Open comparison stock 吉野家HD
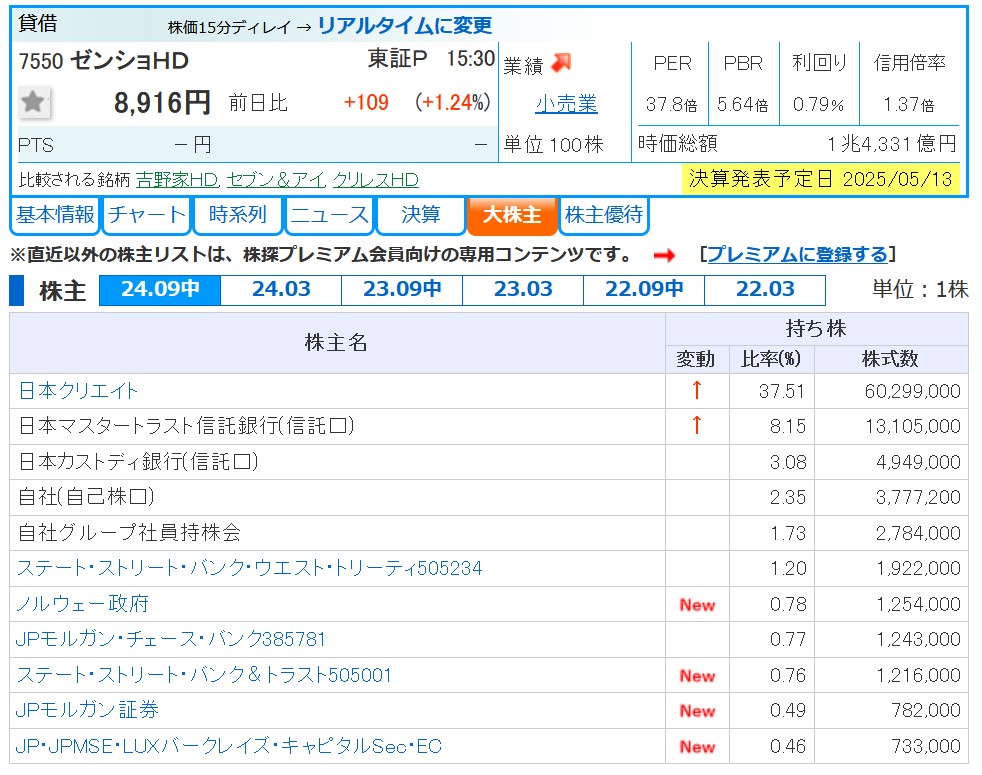Viewport: 982px width, 775px height. [x=177, y=180]
